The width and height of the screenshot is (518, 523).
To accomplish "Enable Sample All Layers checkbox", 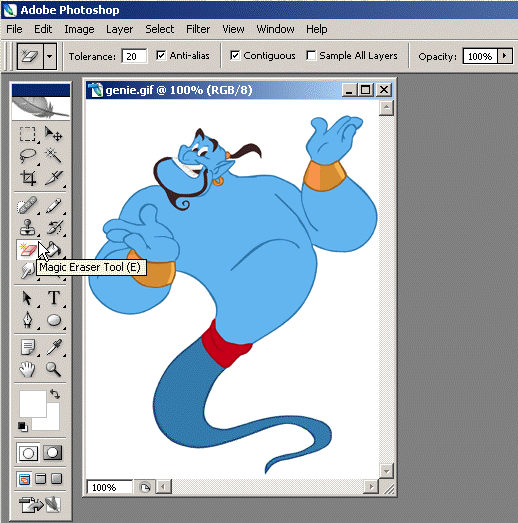I will pyautogui.click(x=311, y=55).
